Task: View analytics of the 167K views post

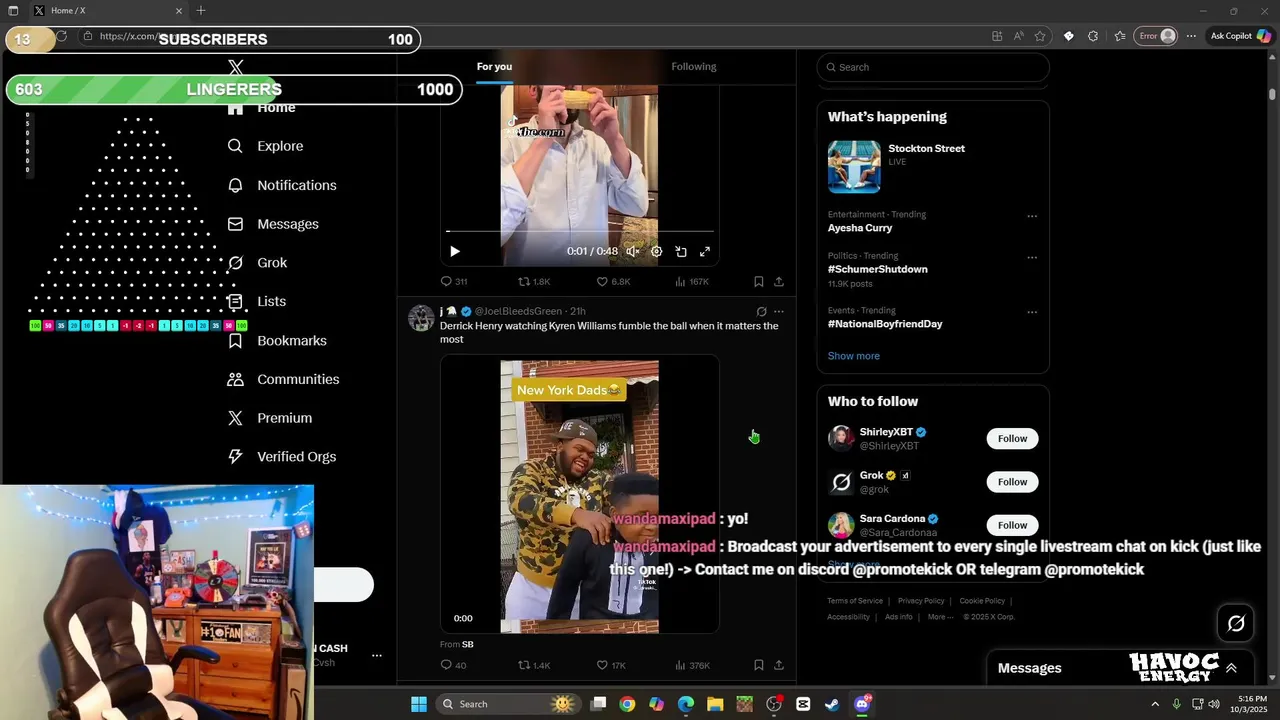Action: 692,282
